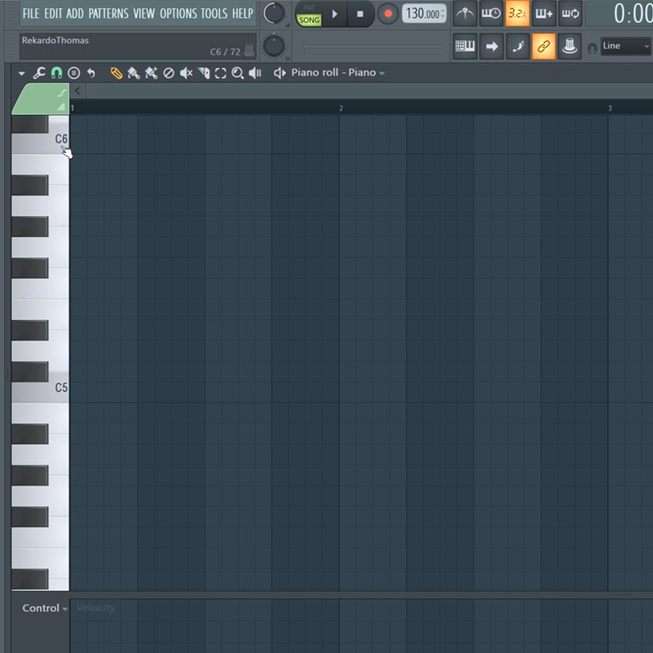Open the FILE menu
Screen dimensions: 653x653
[31, 13]
